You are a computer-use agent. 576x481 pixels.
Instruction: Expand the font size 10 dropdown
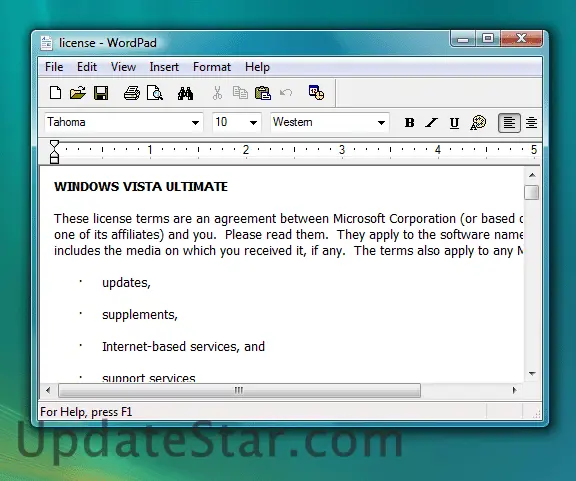pos(253,123)
